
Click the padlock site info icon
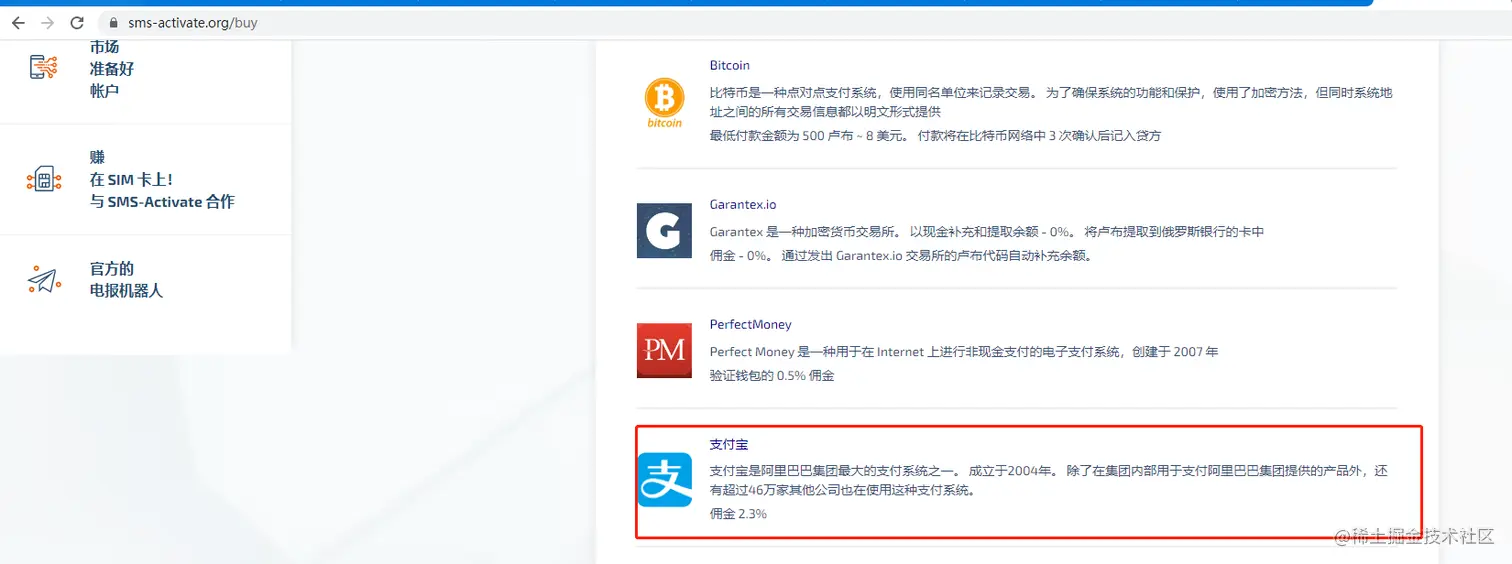(112, 22)
